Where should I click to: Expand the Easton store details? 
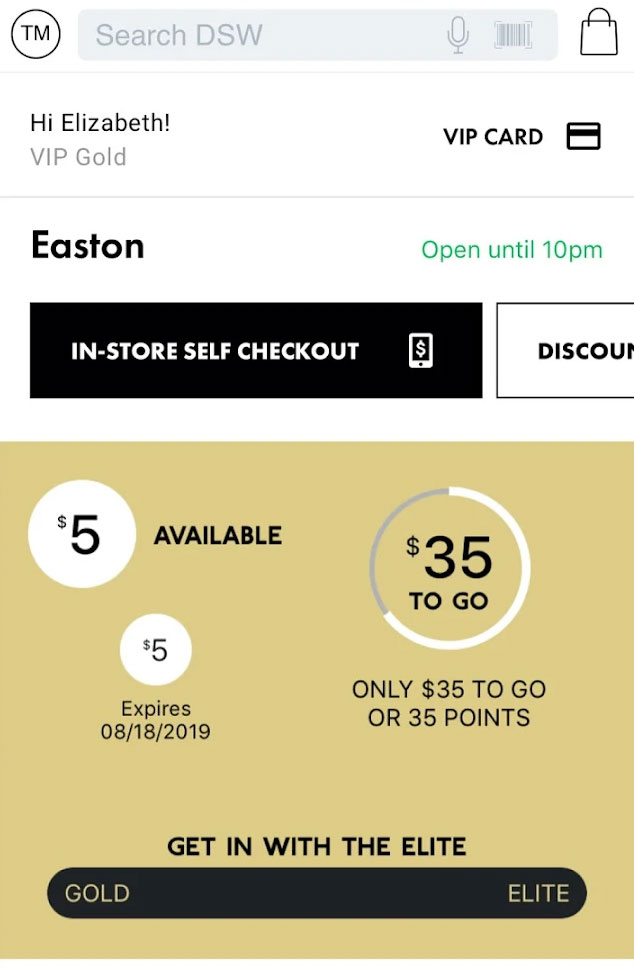(x=87, y=246)
